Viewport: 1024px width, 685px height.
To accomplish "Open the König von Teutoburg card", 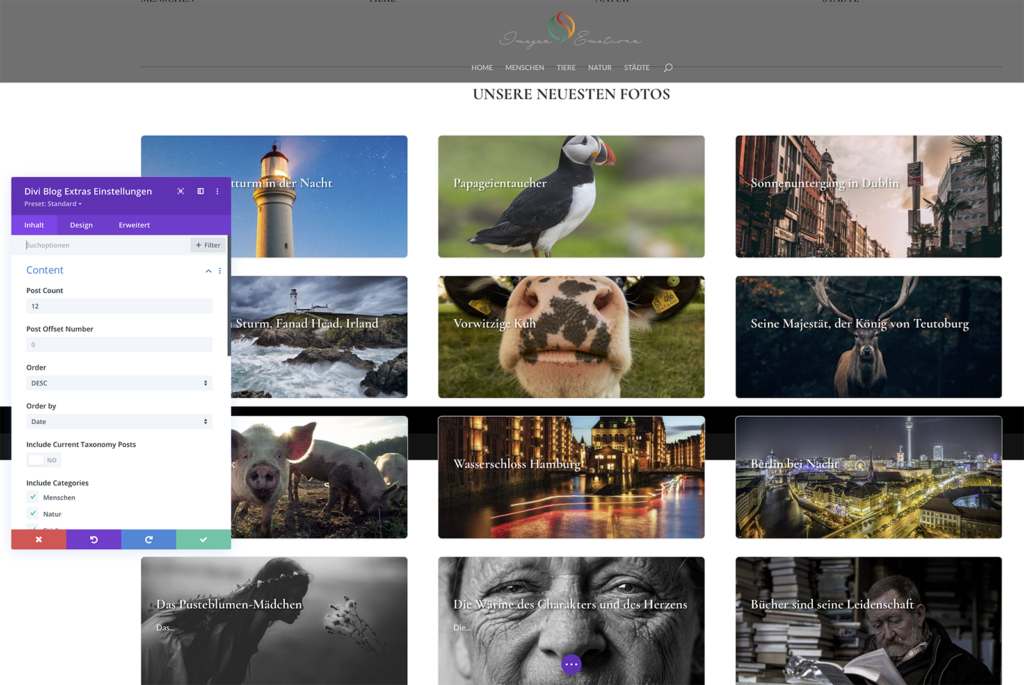I will click(869, 337).
